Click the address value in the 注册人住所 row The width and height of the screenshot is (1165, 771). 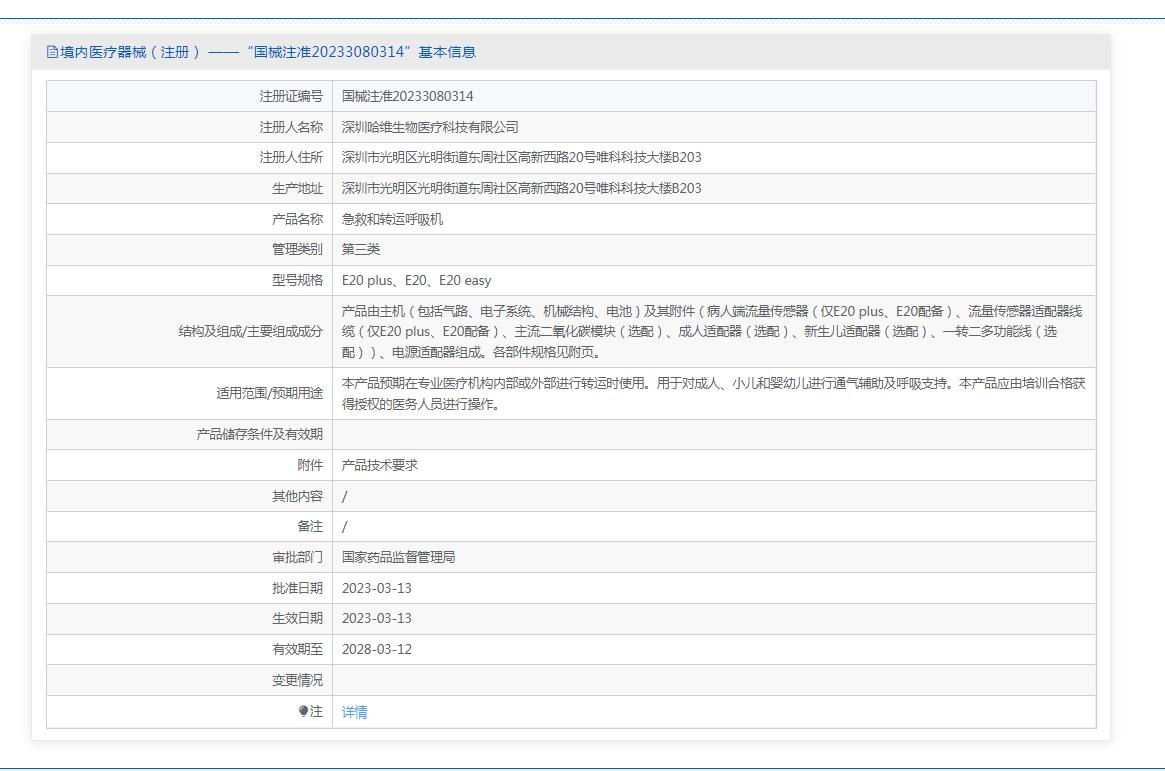[x=521, y=157]
